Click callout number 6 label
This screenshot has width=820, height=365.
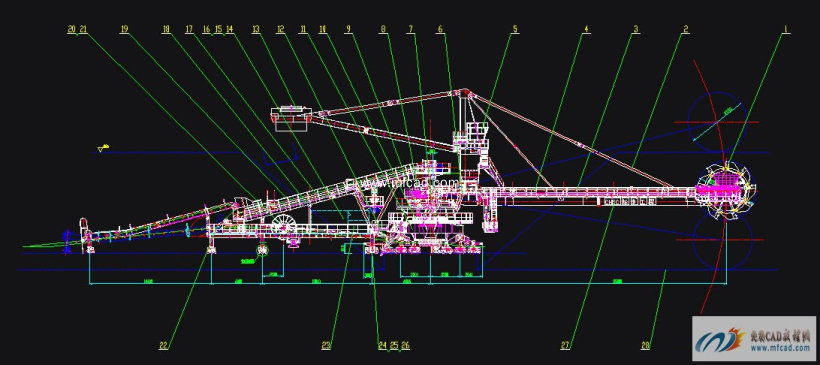click(440, 30)
